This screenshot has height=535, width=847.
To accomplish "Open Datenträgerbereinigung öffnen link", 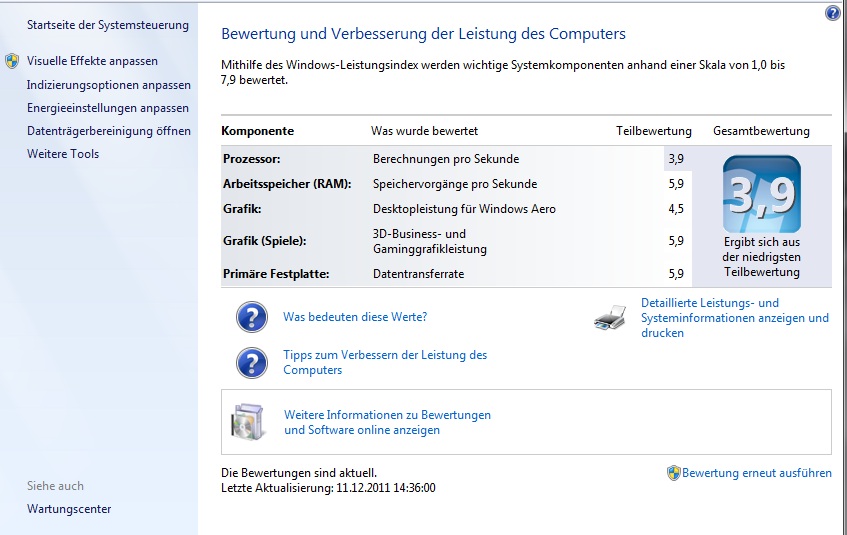I will coord(109,131).
